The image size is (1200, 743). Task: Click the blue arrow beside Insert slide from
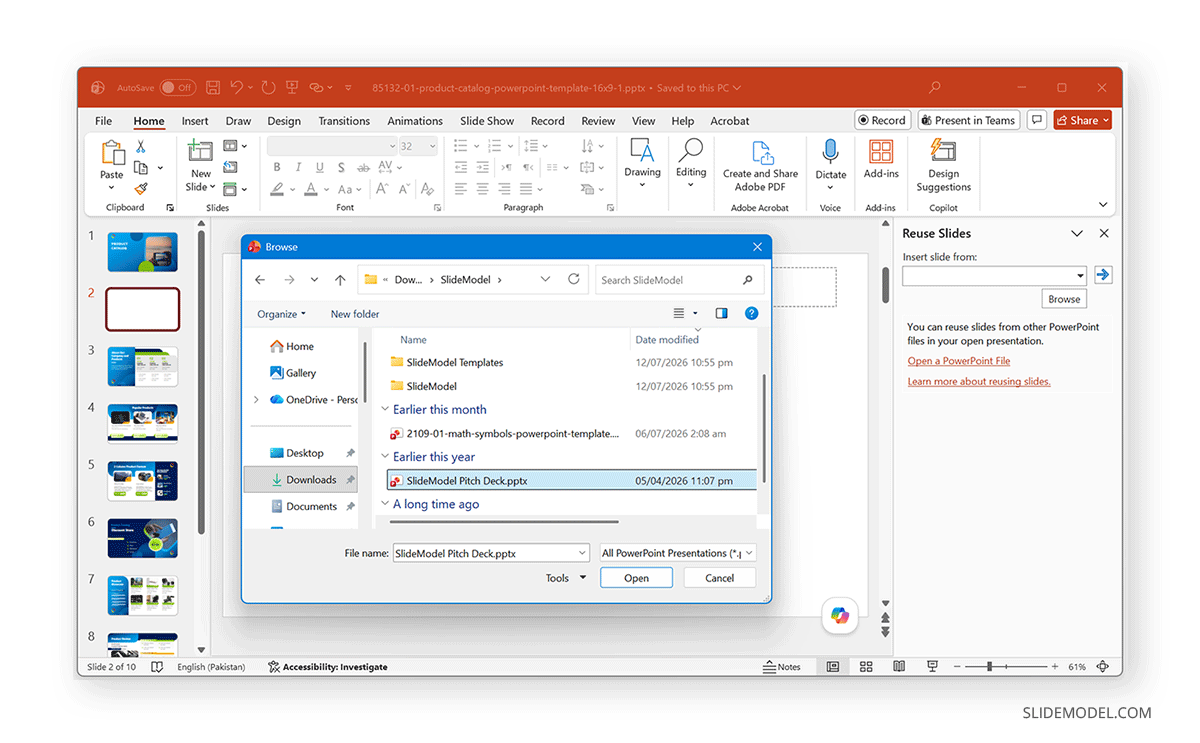click(x=1103, y=275)
